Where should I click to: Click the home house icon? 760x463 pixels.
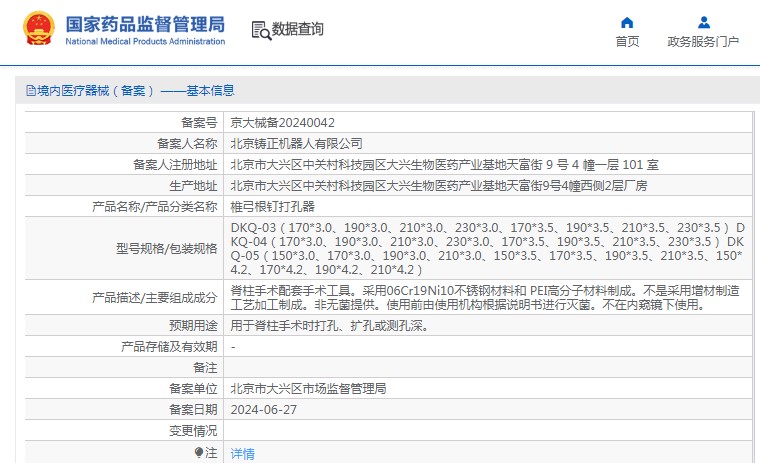627,22
